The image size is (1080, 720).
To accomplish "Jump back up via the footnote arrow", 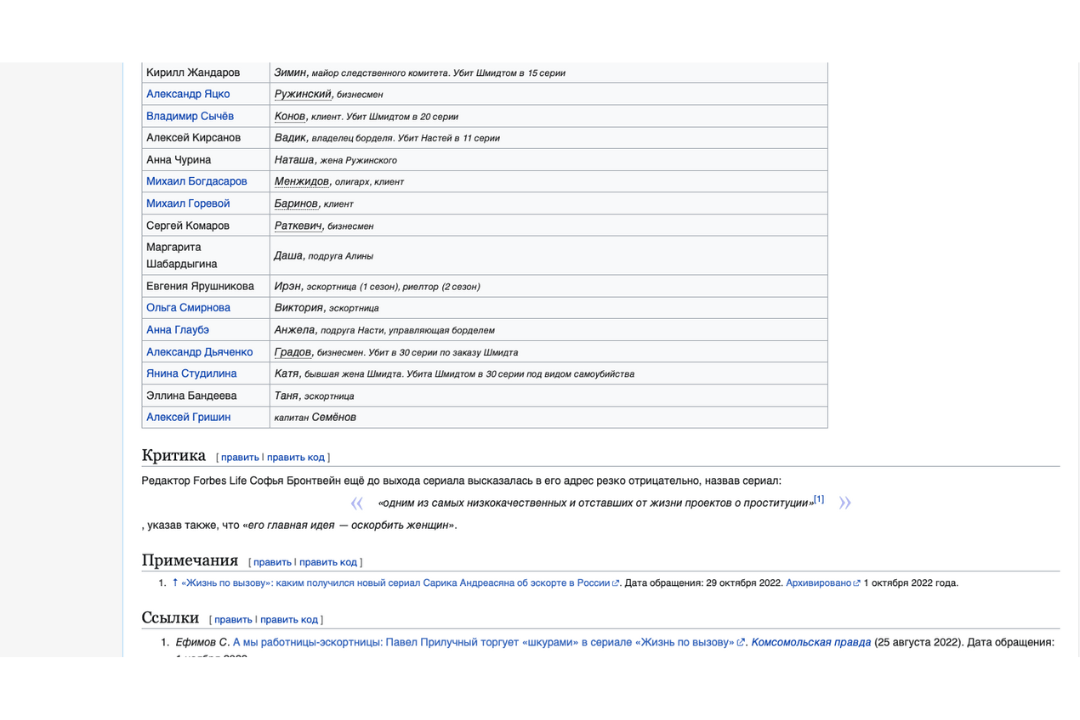I will [x=175, y=583].
